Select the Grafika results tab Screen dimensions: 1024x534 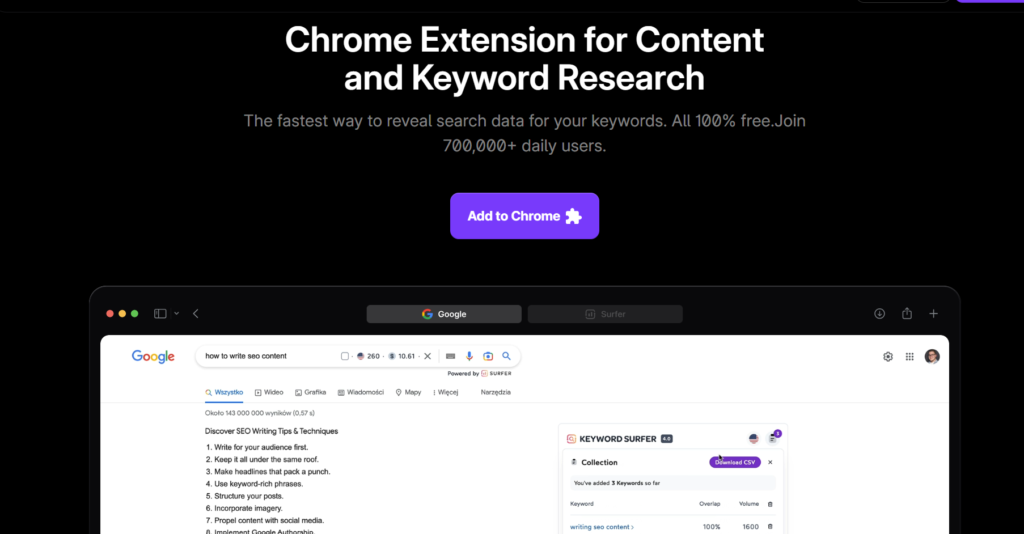pyautogui.click(x=310, y=392)
